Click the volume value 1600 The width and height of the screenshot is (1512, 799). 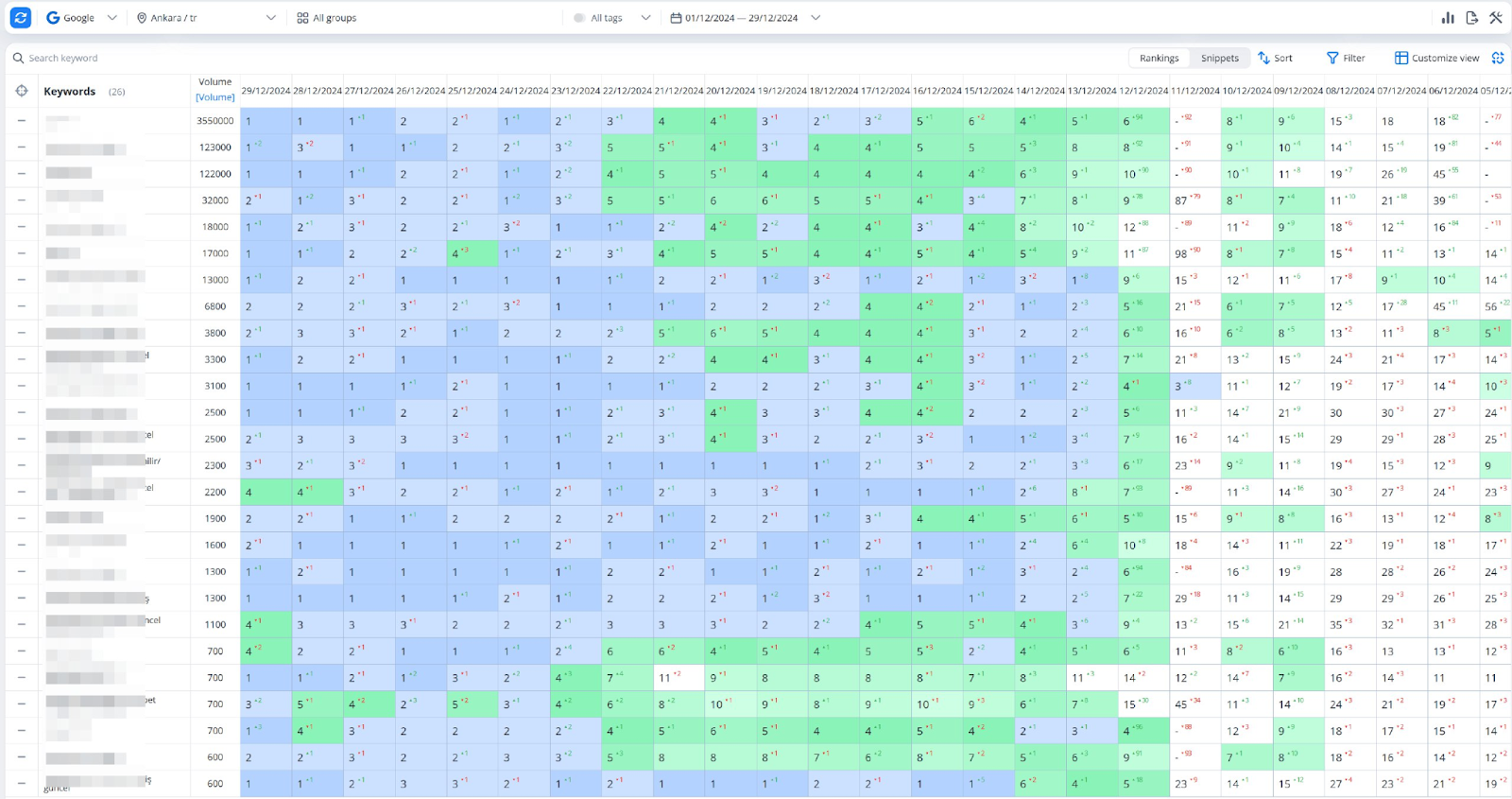coord(215,545)
